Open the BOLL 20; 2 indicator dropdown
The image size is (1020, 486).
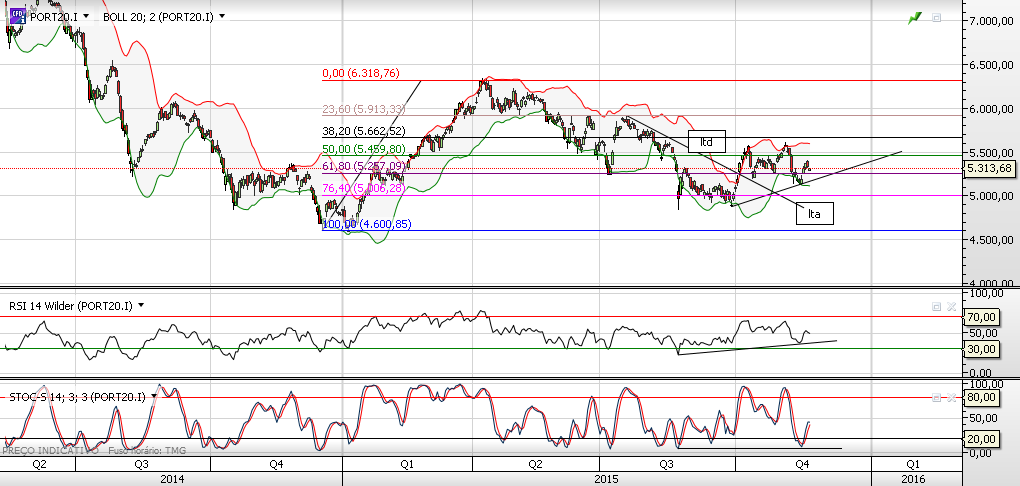click(x=222, y=16)
